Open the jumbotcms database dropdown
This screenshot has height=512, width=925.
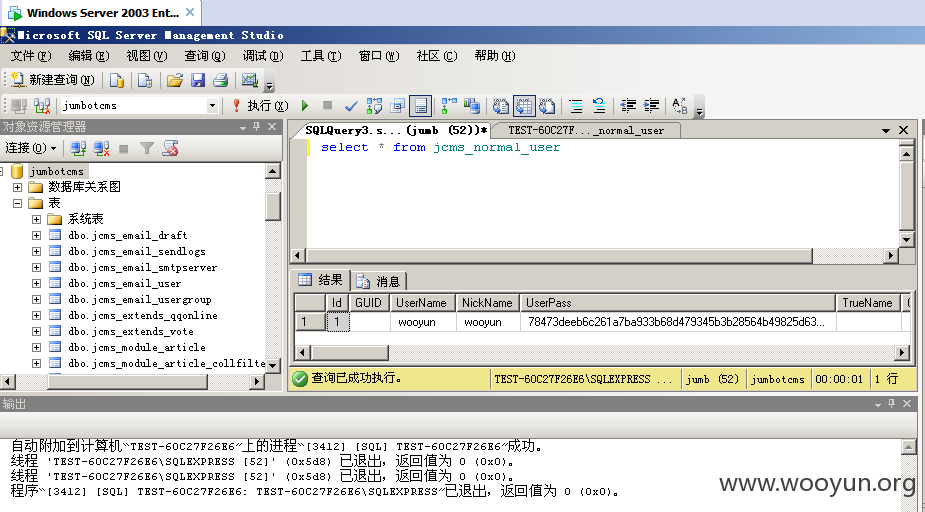pos(212,106)
